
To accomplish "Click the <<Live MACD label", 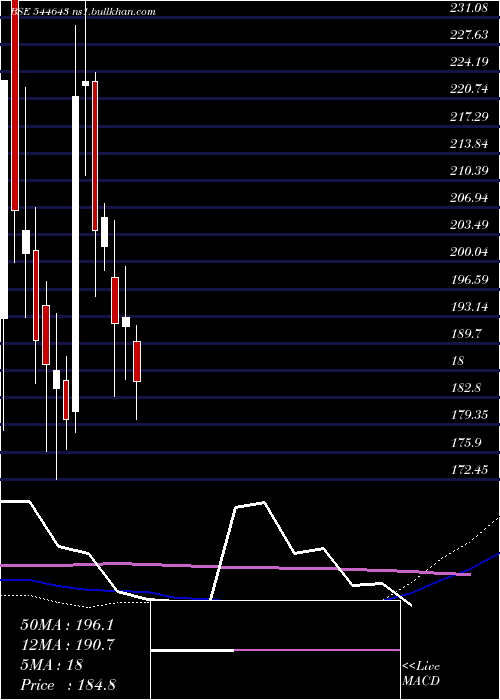I will (421, 673).
